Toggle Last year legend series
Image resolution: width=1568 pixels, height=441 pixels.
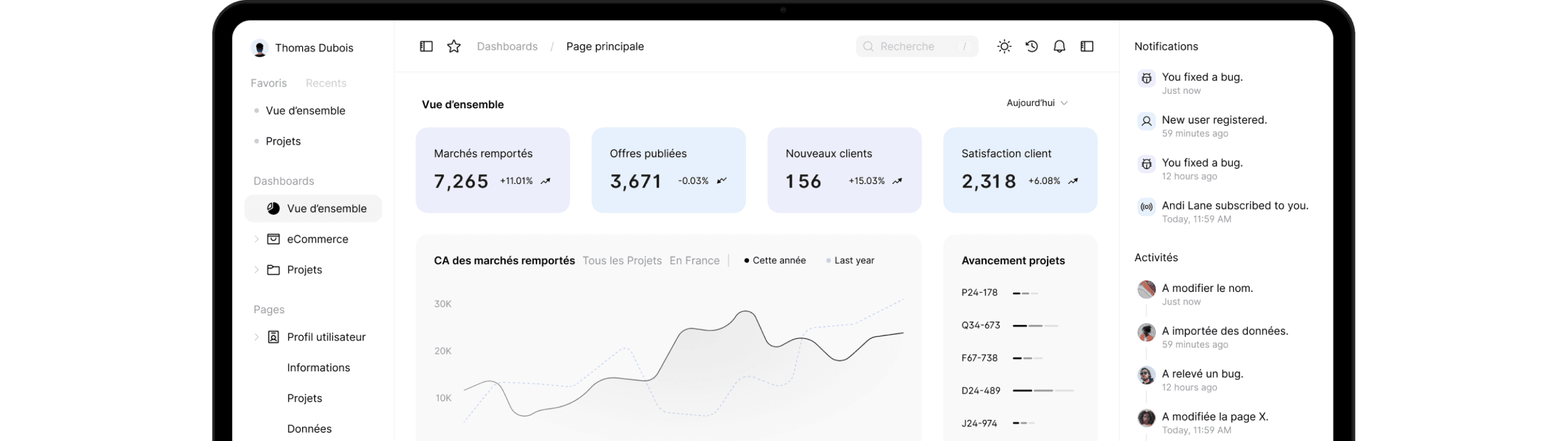[x=850, y=261]
